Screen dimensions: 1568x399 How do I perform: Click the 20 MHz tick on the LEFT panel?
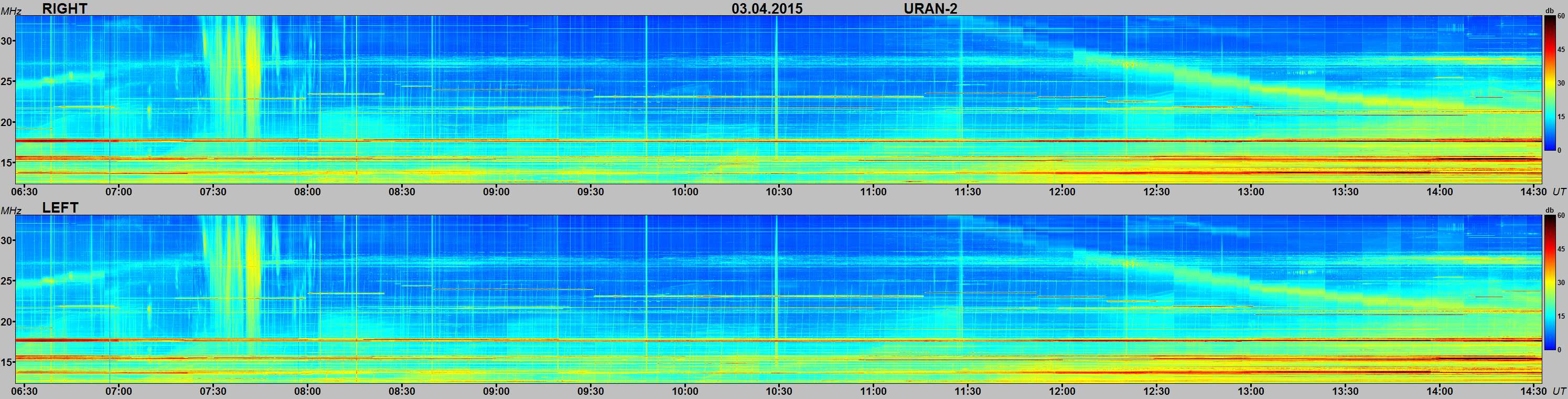[7, 322]
